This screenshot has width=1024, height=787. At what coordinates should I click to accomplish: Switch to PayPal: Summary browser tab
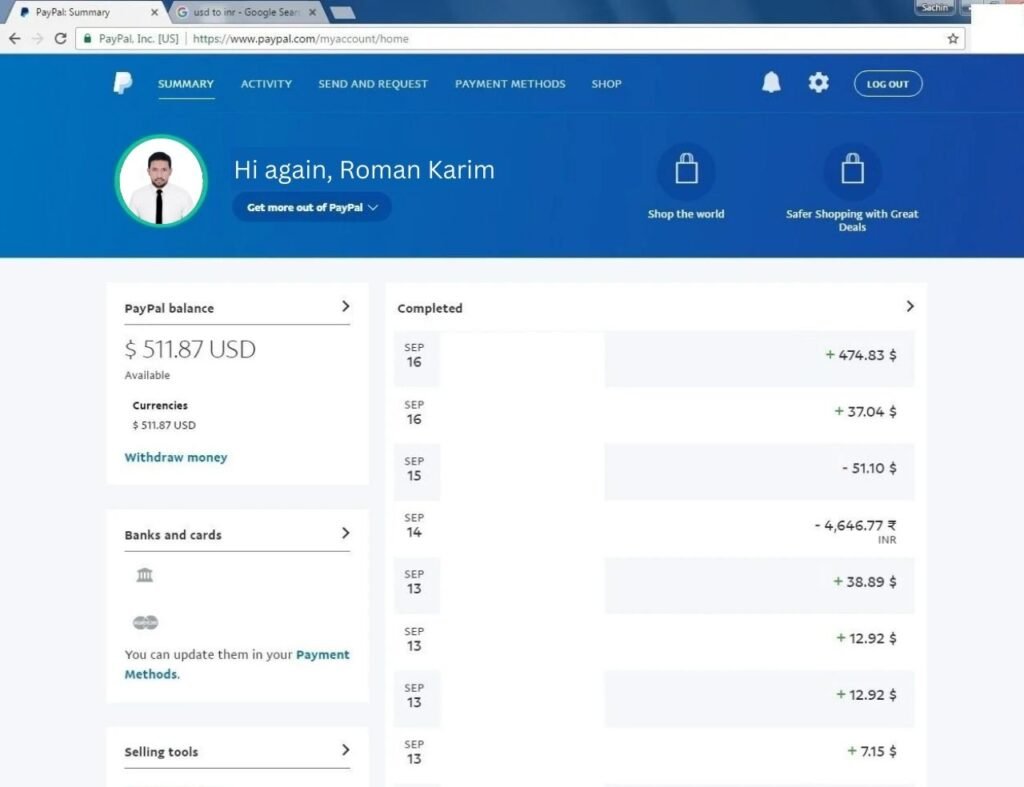click(85, 12)
